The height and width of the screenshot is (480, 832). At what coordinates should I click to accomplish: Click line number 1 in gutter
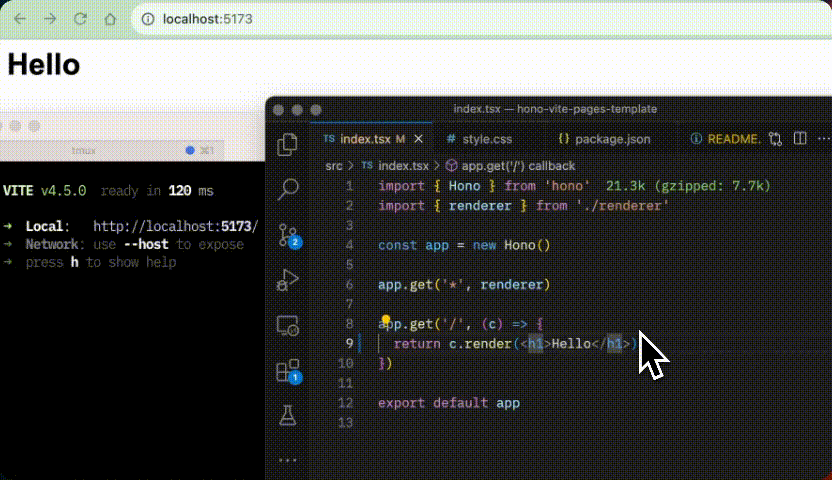pyautogui.click(x=349, y=186)
